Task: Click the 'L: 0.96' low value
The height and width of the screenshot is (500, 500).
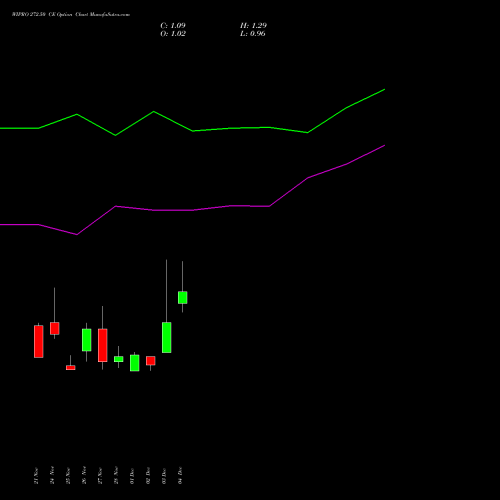Action: pos(253,34)
